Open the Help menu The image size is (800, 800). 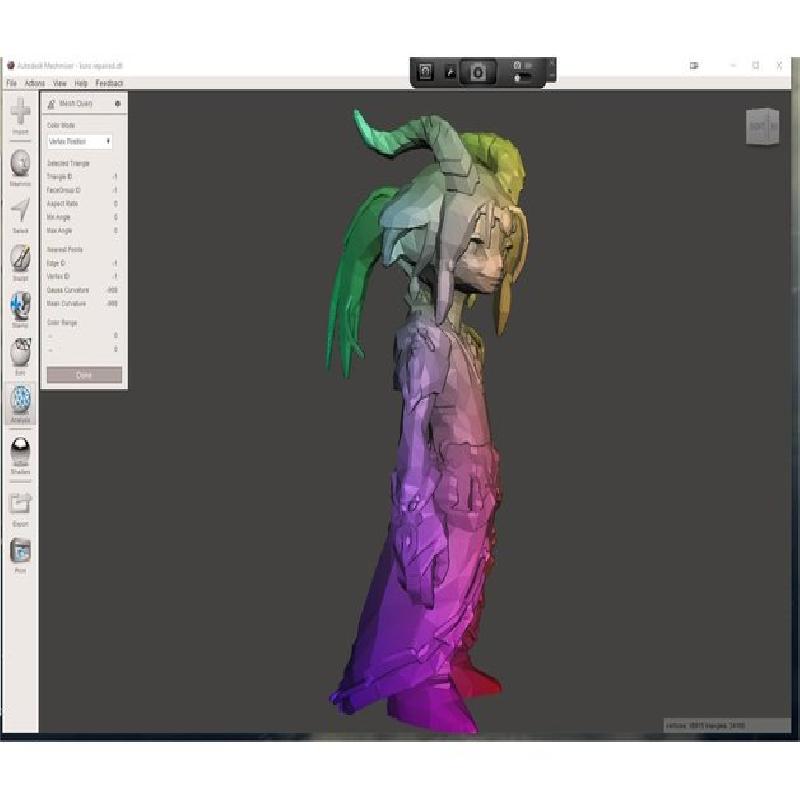[x=81, y=83]
